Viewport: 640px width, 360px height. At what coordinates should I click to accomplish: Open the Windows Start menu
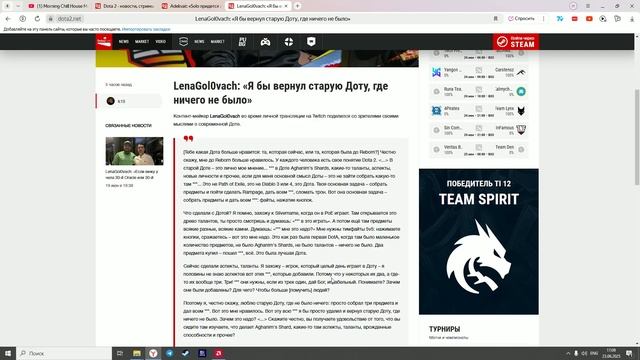[8, 353]
